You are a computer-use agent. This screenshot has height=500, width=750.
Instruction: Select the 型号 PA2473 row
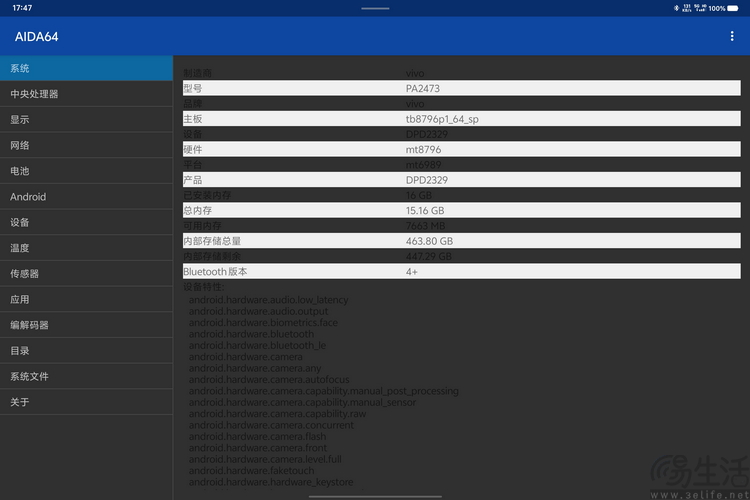(462, 88)
